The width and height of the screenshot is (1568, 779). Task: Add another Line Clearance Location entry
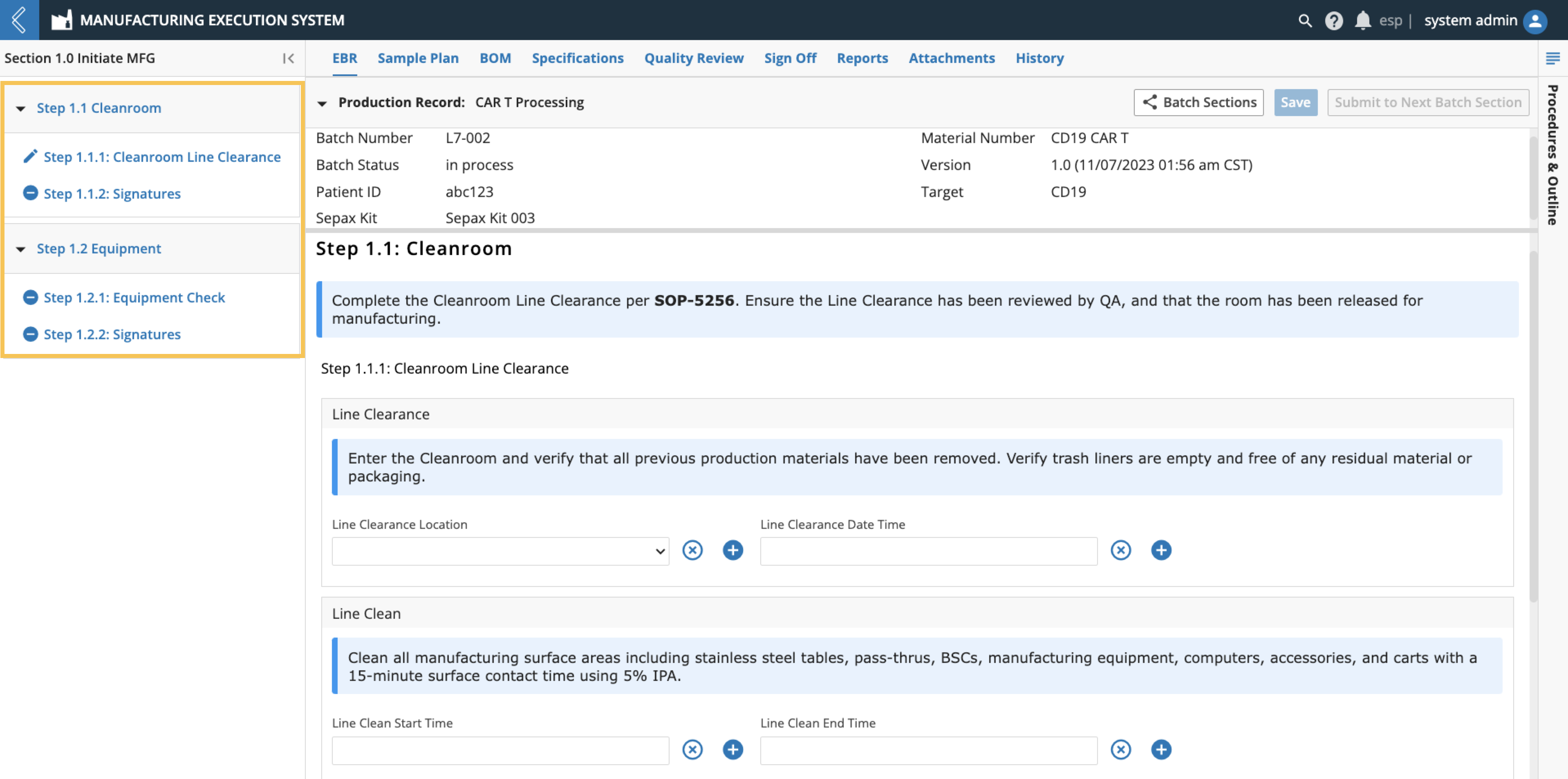coord(733,550)
